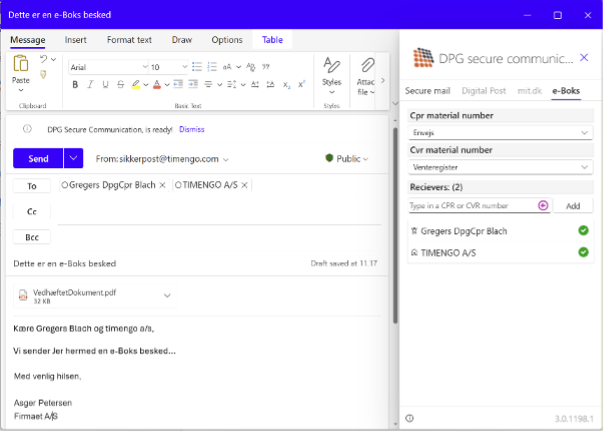Open the Arial font name dropdown

145,67
